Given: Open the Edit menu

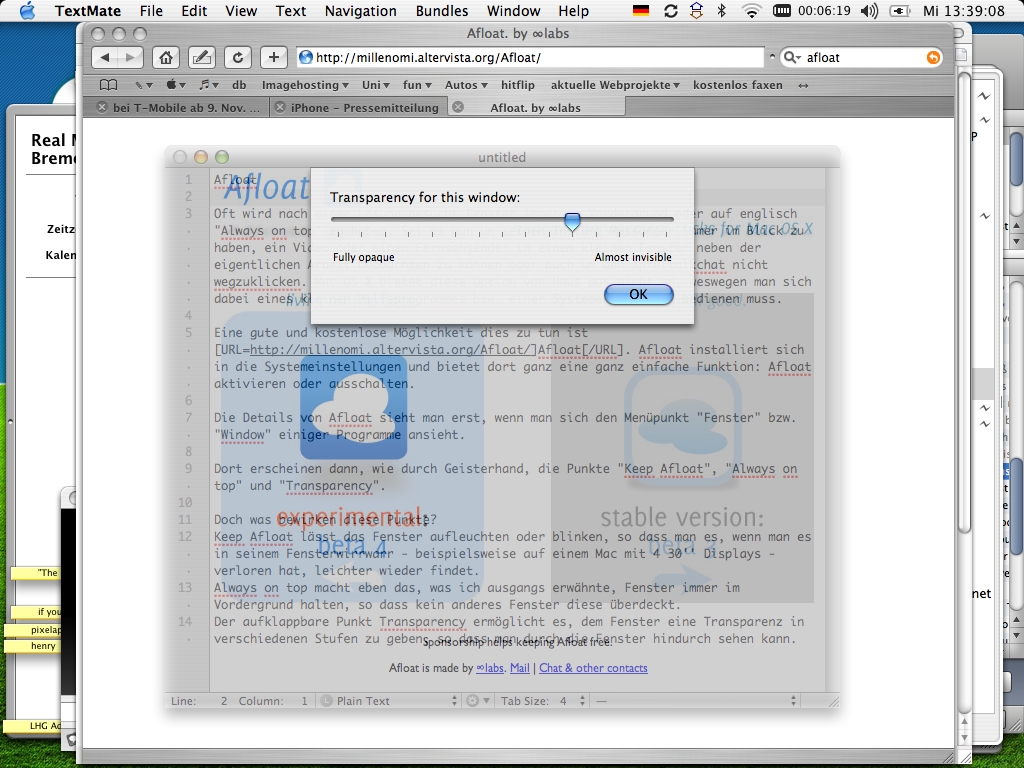Looking at the screenshot, I should click(194, 10).
